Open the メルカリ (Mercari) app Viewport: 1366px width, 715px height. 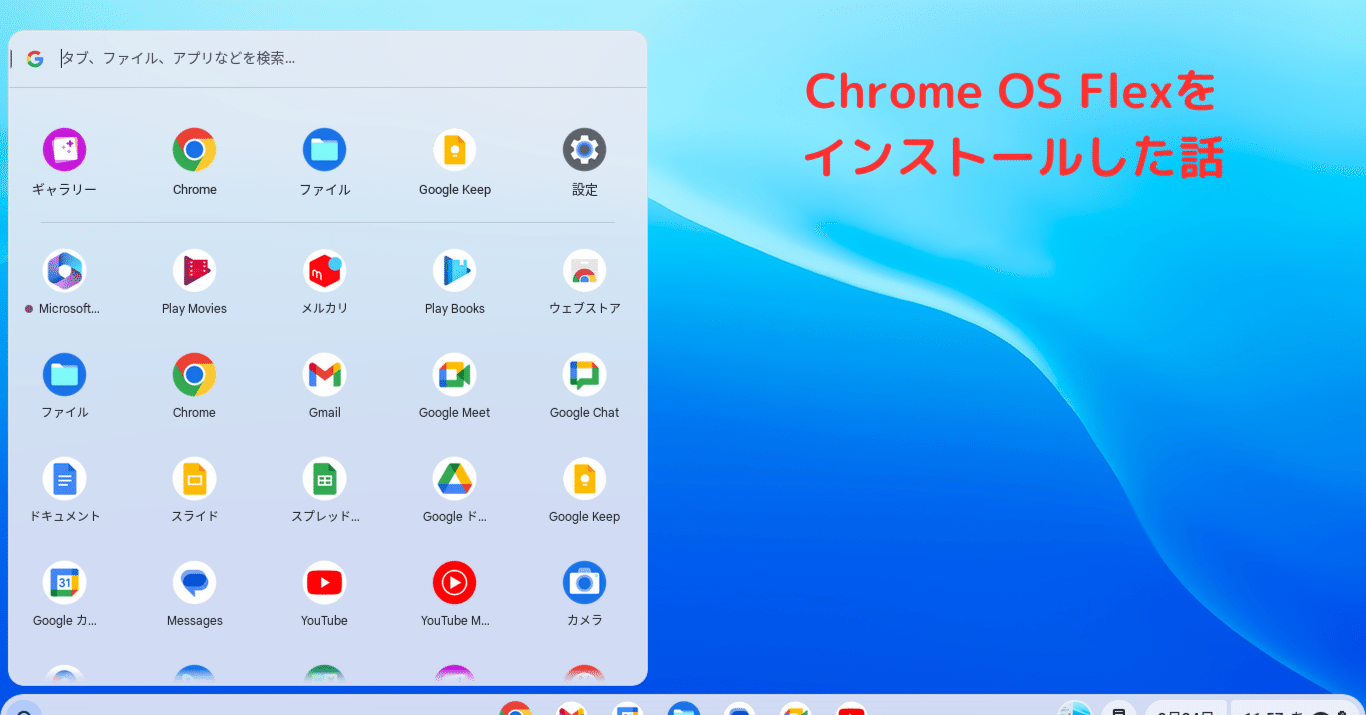click(324, 268)
